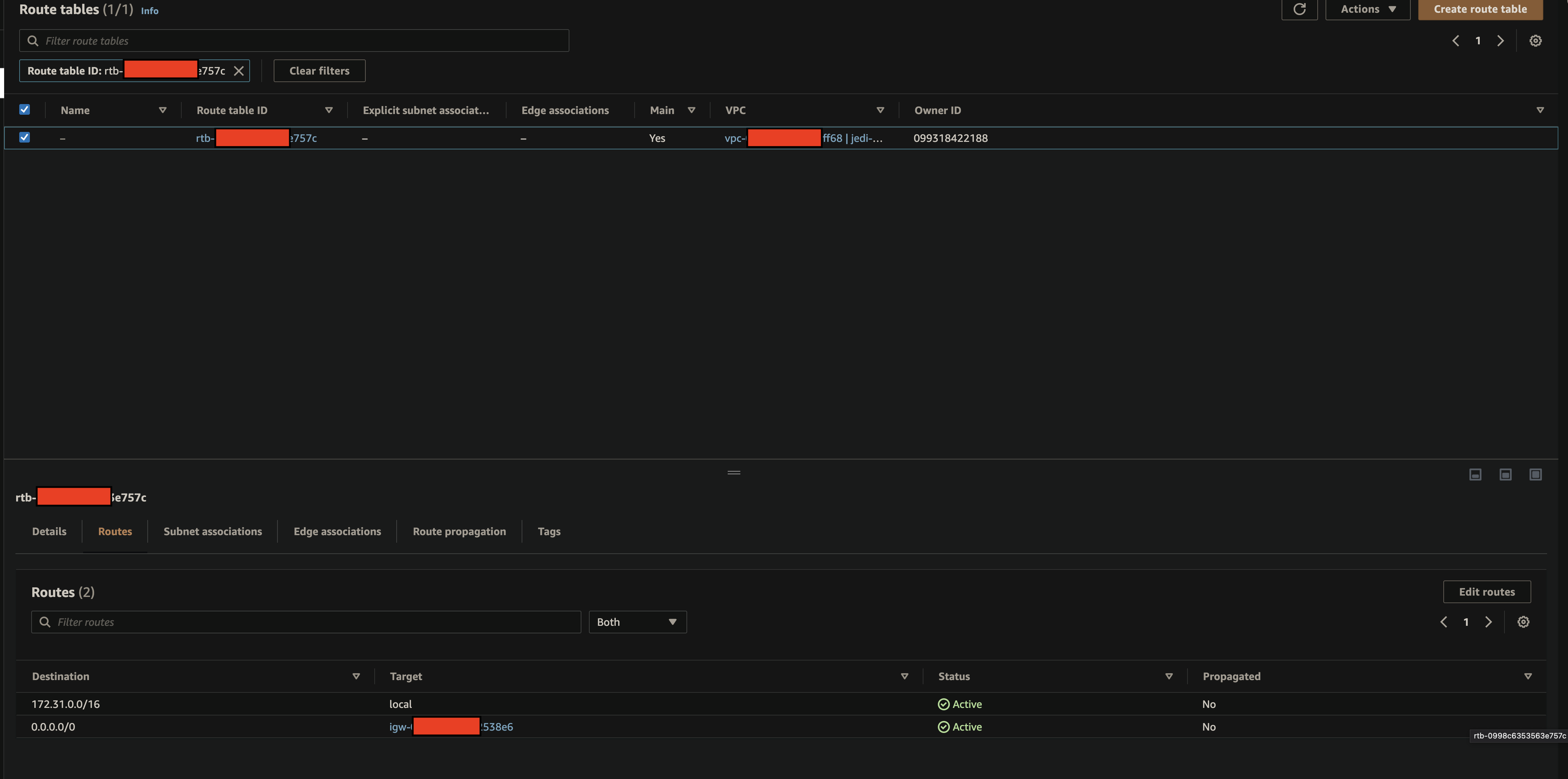
Task: Open the Actions dropdown menu
Action: point(1367,9)
